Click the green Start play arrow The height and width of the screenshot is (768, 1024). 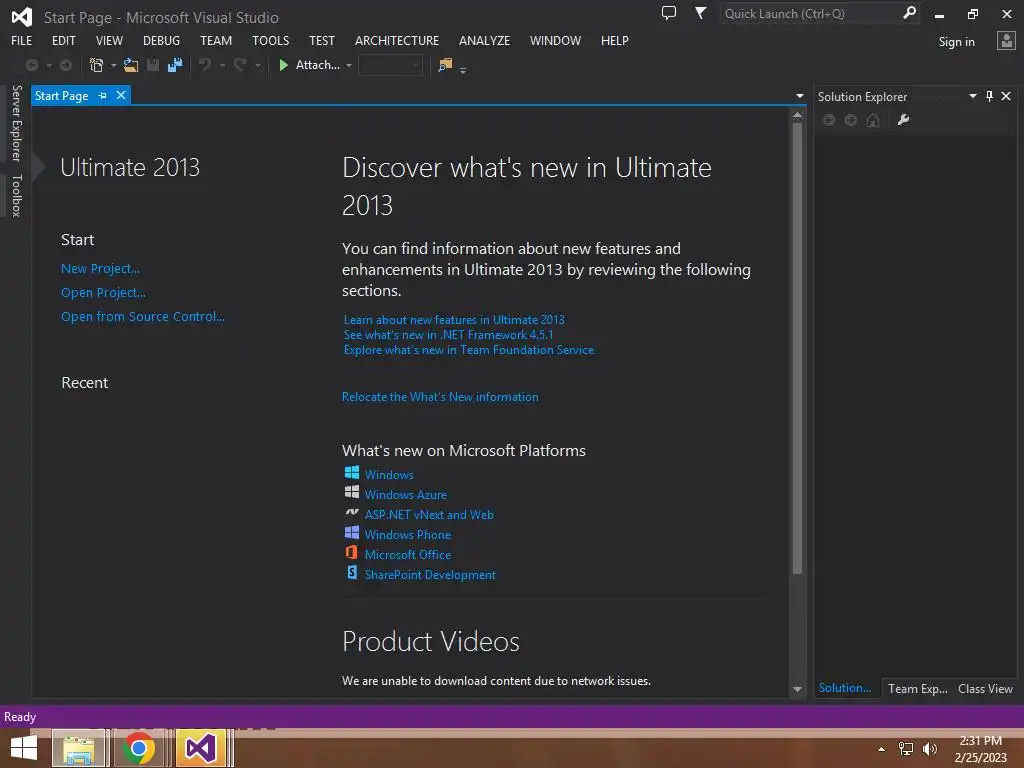pyautogui.click(x=283, y=65)
